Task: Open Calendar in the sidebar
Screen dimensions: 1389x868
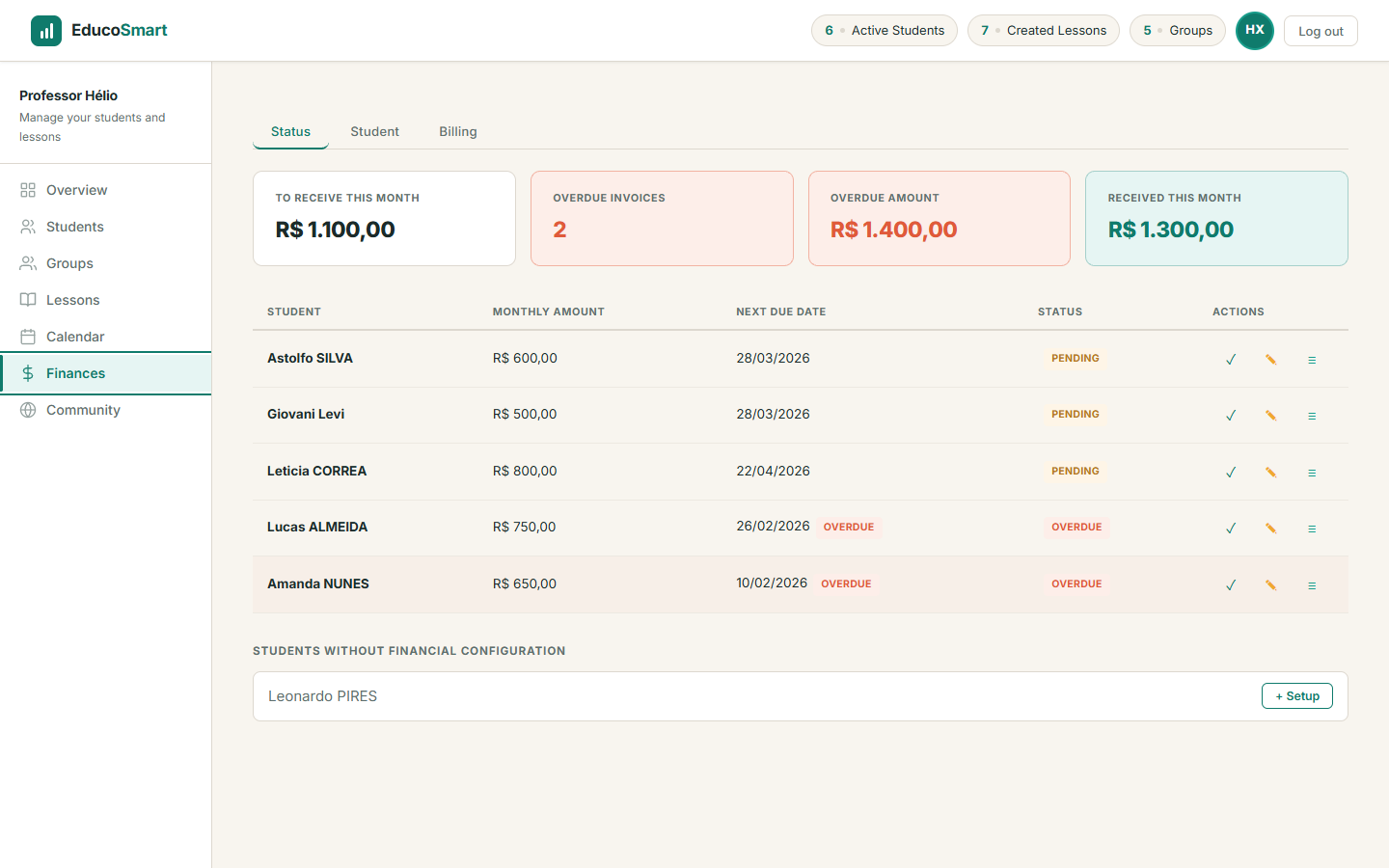Action: (x=75, y=337)
